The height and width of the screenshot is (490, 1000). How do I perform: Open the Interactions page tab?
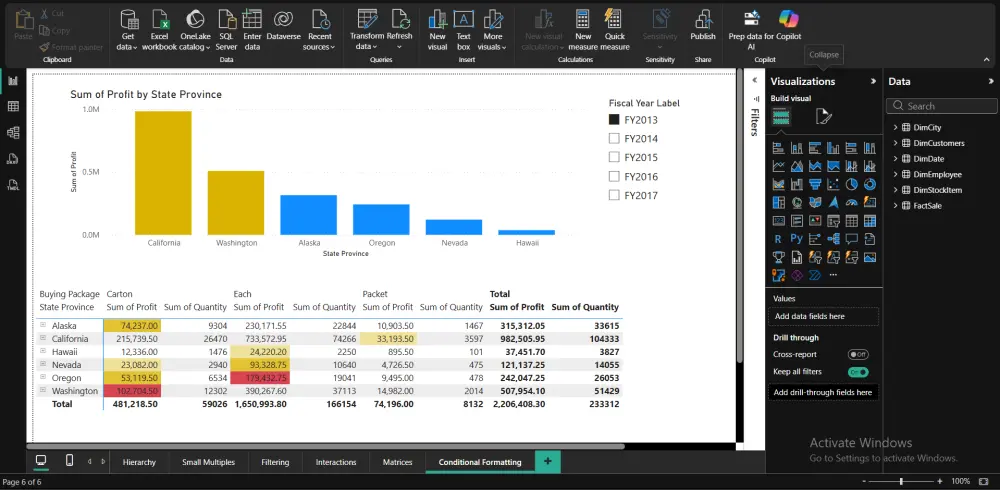click(336, 462)
